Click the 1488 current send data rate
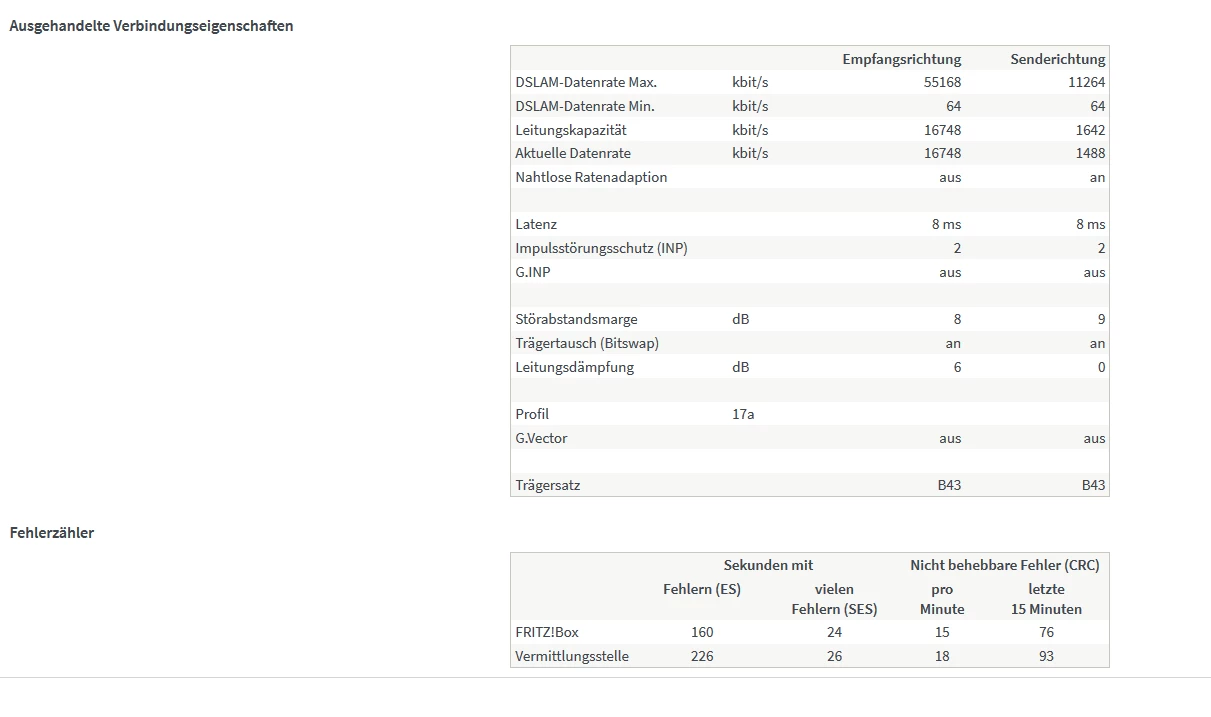This screenshot has height=717, width=1211. 1090,154
